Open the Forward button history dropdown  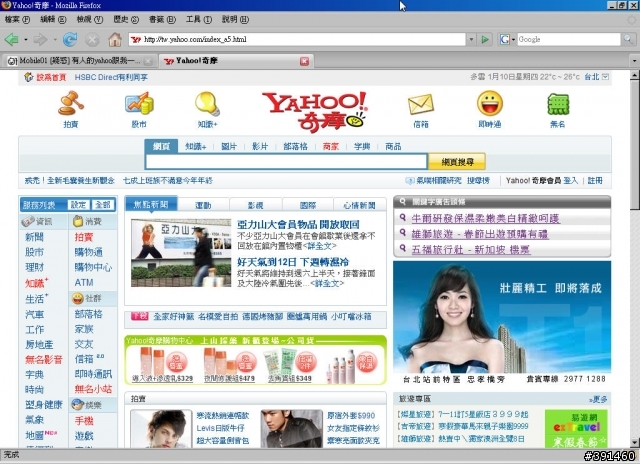[55, 40]
